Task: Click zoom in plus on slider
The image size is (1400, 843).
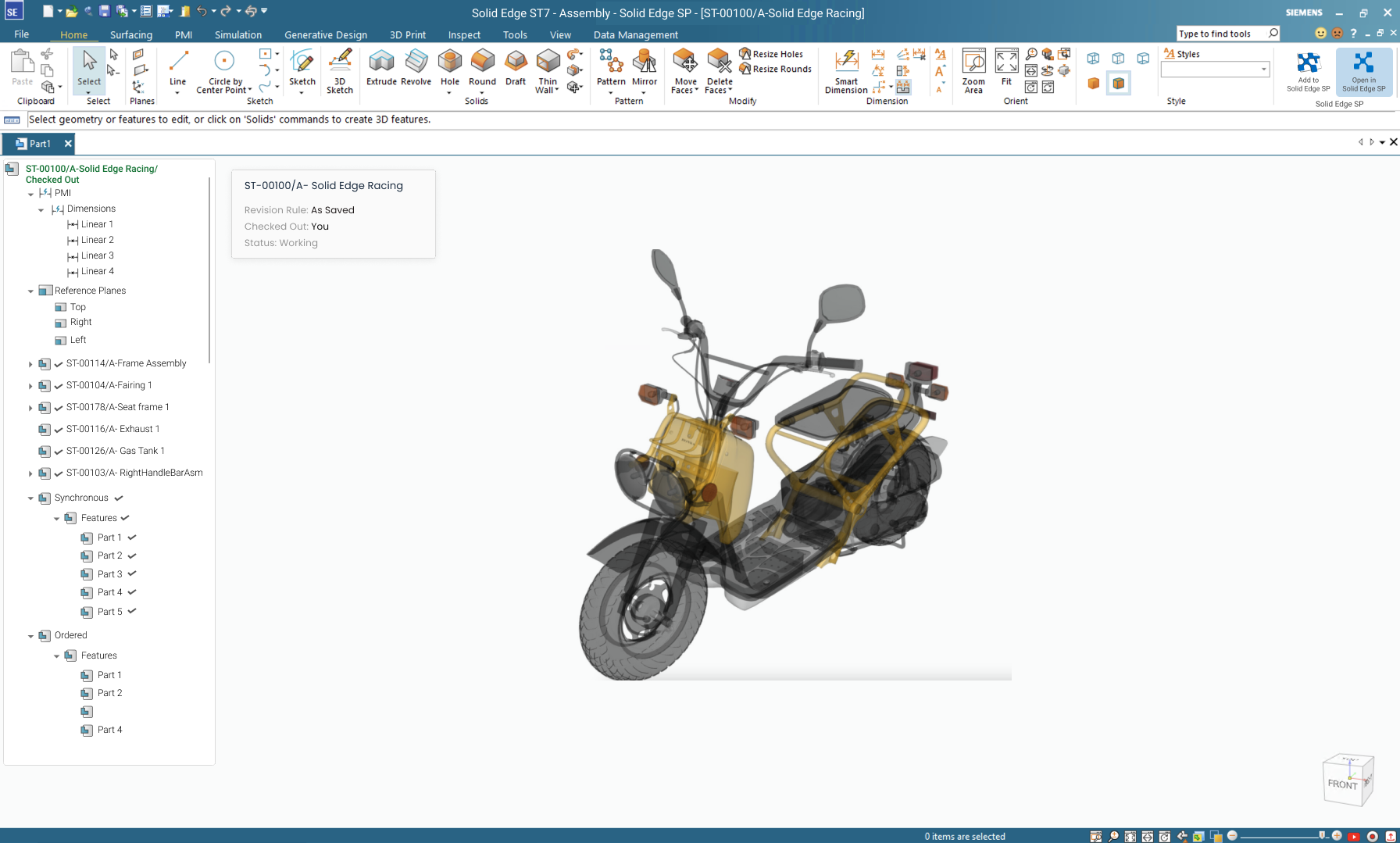Action: [1337, 836]
